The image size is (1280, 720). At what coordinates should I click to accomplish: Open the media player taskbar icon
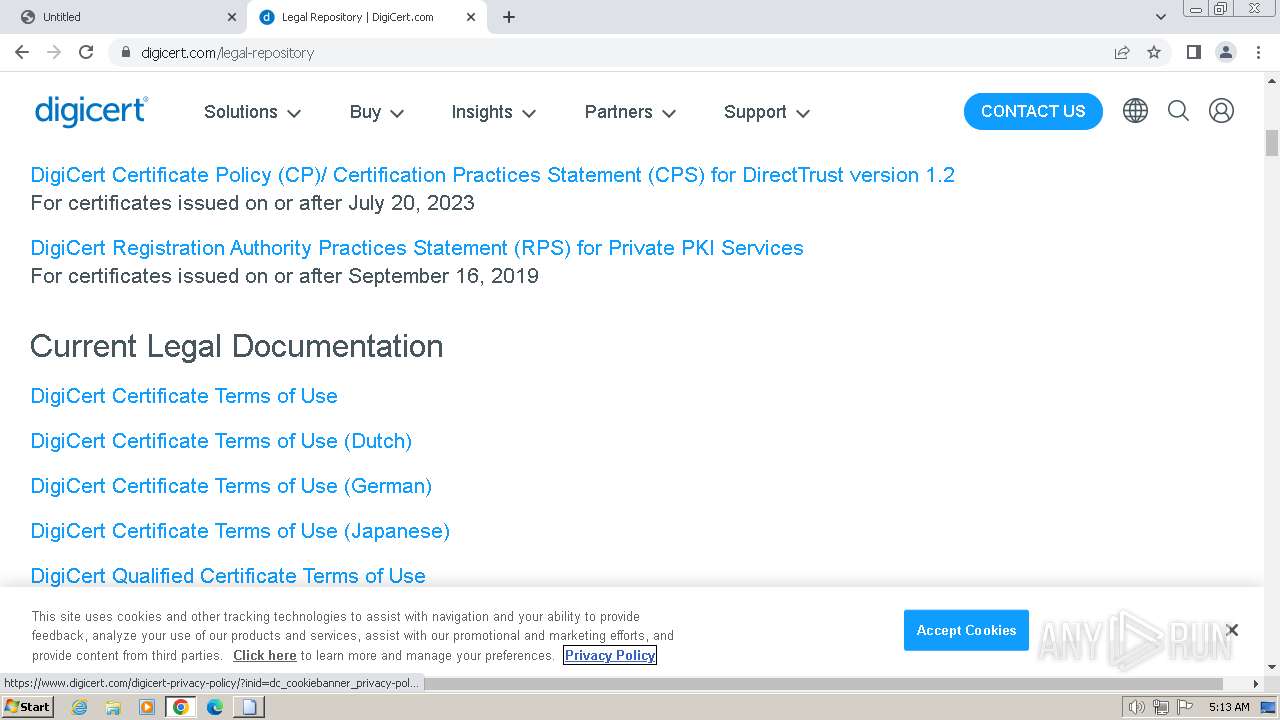tap(147, 707)
